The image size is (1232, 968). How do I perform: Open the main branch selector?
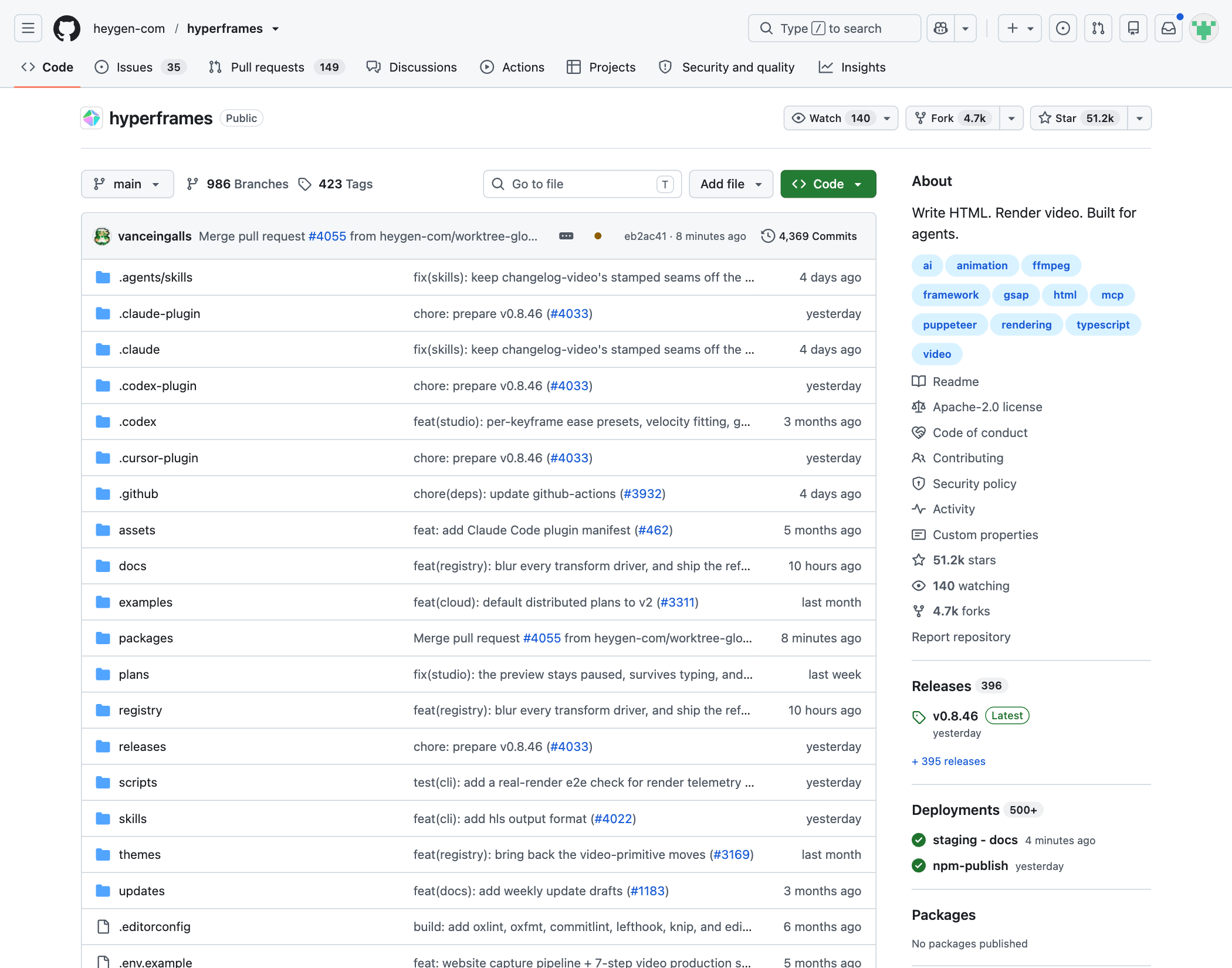(x=127, y=184)
